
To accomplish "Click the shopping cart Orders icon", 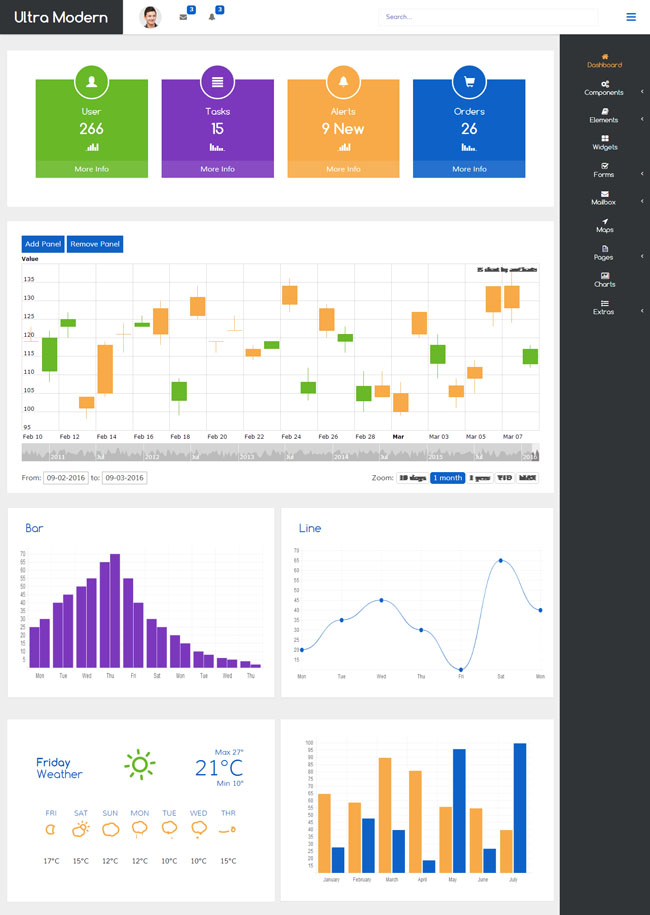I will point(469,82).
